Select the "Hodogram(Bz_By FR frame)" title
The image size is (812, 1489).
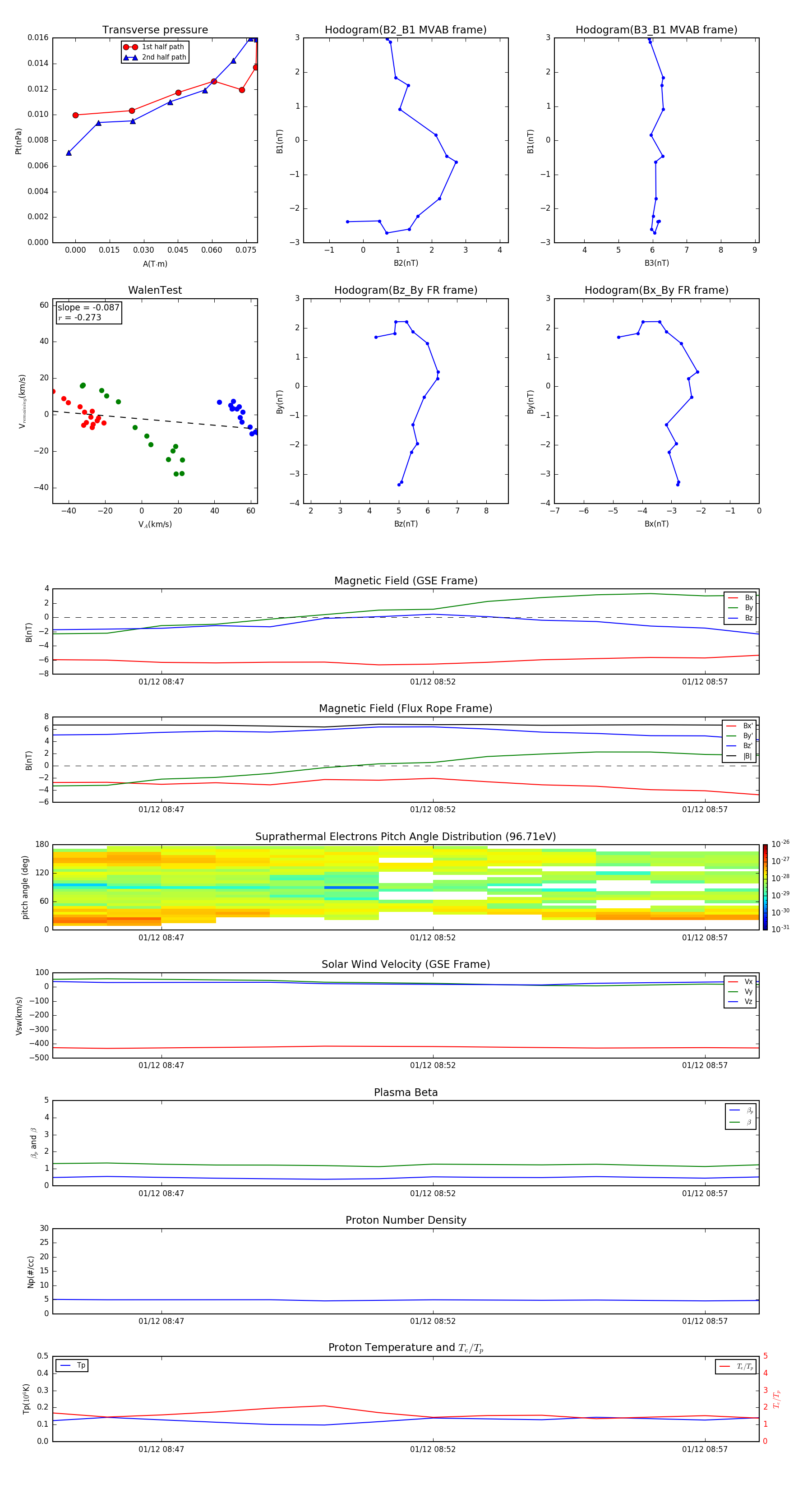coord(406,290)
